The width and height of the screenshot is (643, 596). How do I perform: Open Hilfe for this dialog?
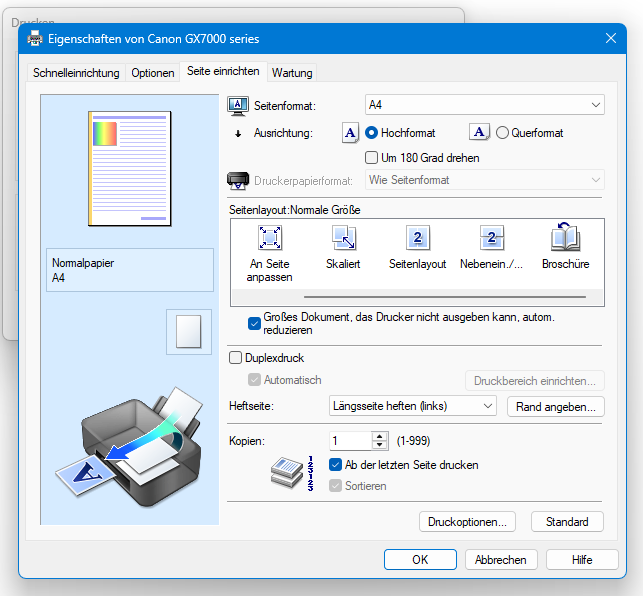[x=582, y=559]
